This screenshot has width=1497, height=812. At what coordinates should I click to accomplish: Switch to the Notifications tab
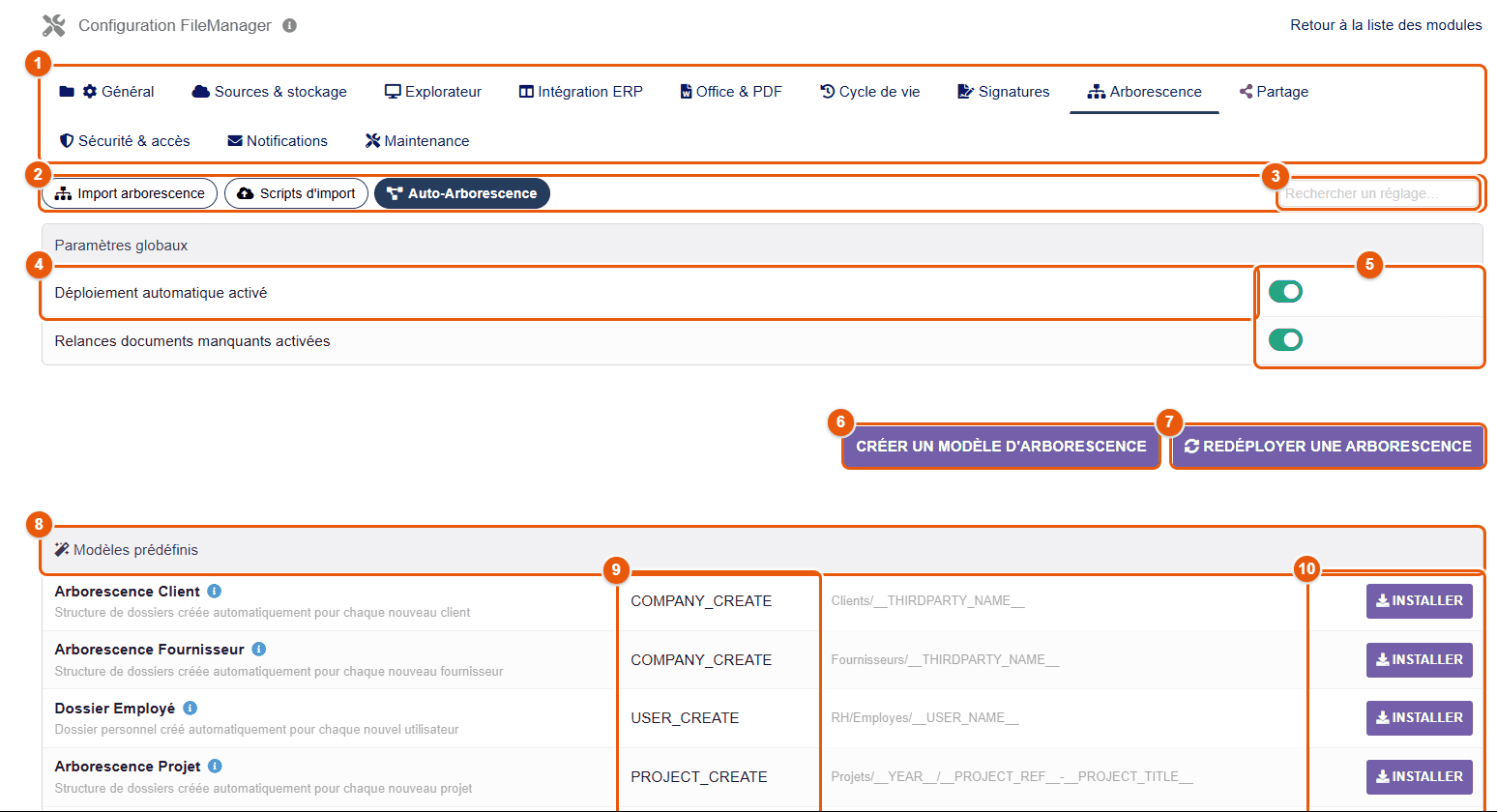pyautogui.click(x=277, y=141)
